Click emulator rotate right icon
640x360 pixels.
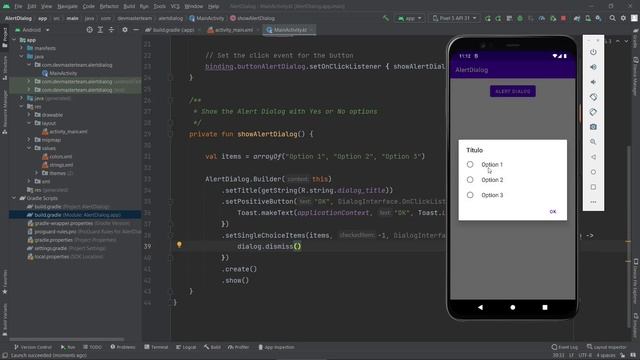593,112
